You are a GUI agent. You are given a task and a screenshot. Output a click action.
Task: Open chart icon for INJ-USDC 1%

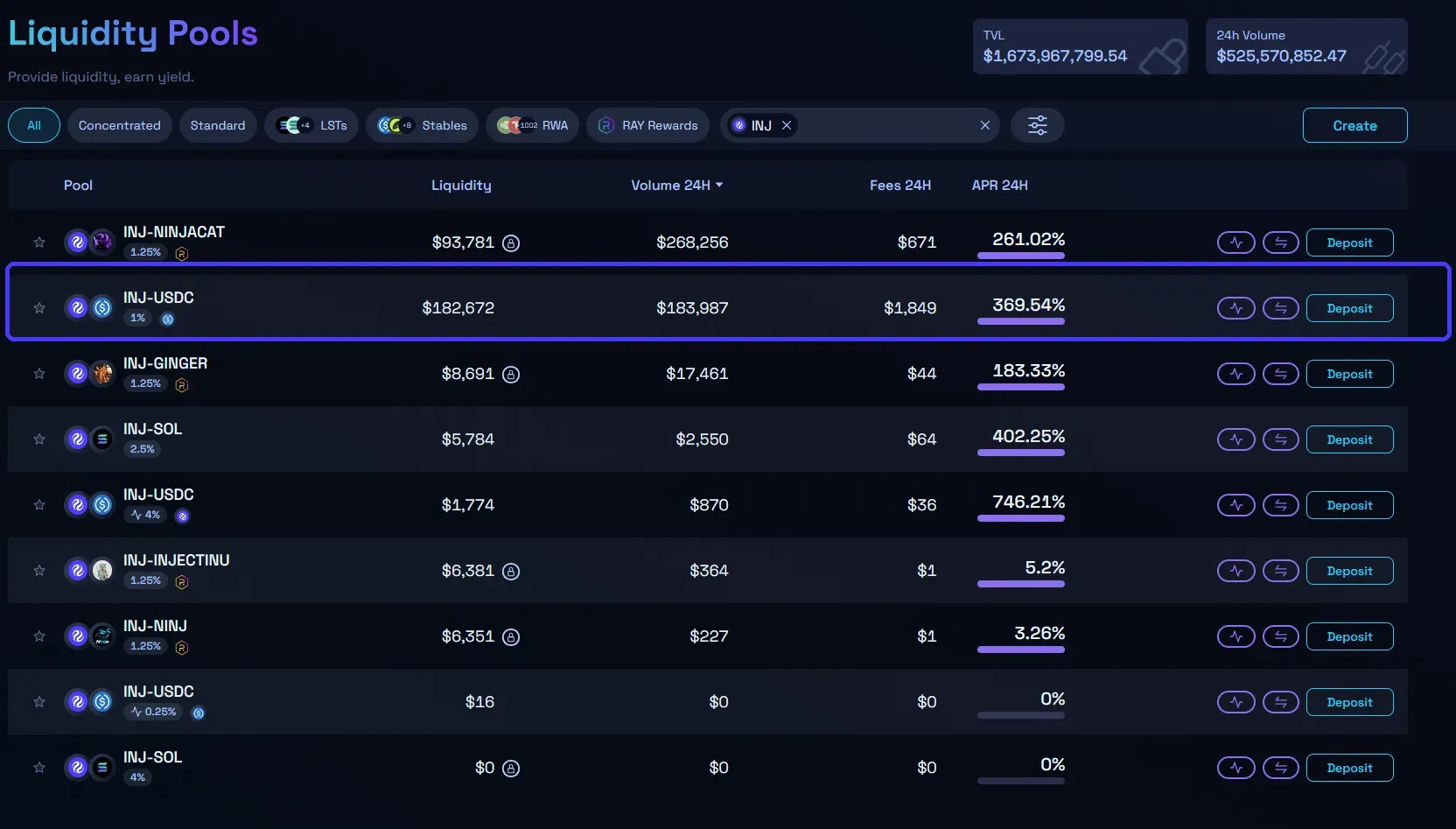[x=1235, y=308]
